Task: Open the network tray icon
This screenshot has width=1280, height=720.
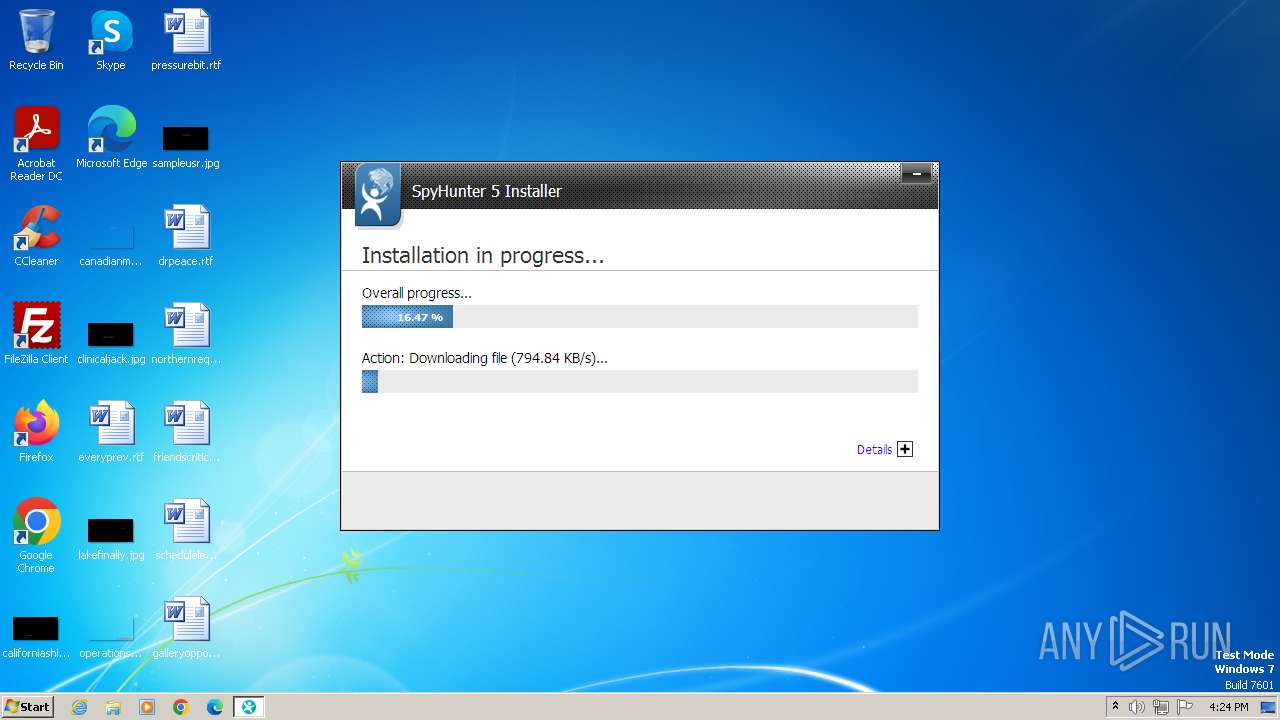Action: (x=1161, y=707)
